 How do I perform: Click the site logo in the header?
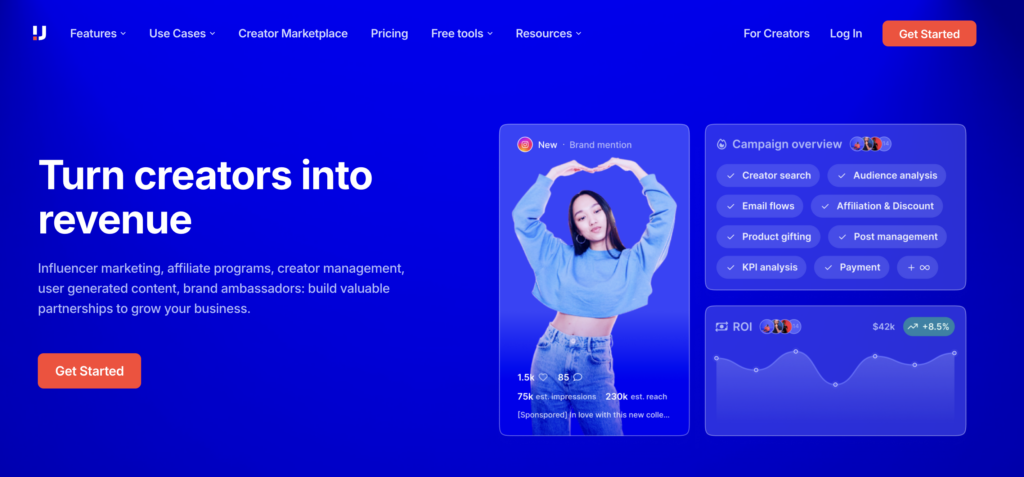click(40, 33)
